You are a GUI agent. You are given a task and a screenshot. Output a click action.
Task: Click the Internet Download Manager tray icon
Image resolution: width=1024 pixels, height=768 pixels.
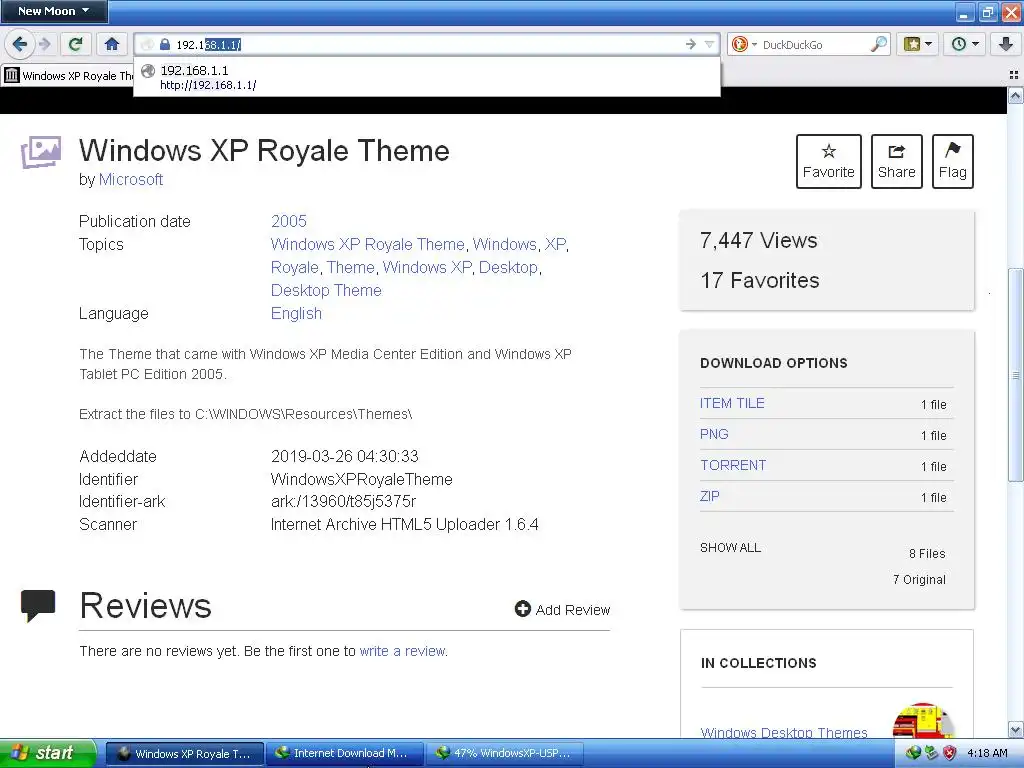(x=913, y=753)
